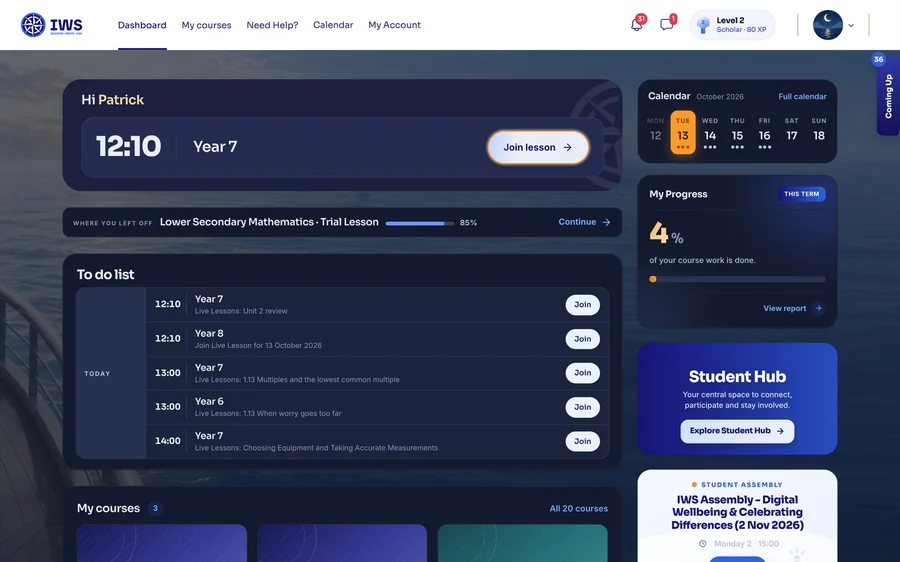Viewport: 900px width, 562px height.
Task: Open My Account menu item
Action: click(394, 25)
